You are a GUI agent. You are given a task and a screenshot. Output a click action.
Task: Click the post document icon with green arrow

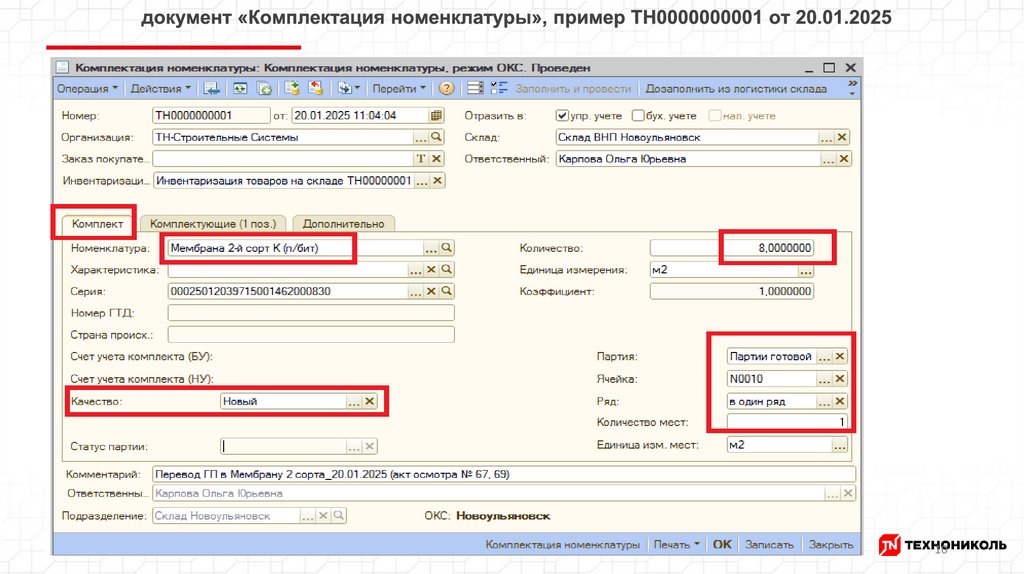click(291, 88)
